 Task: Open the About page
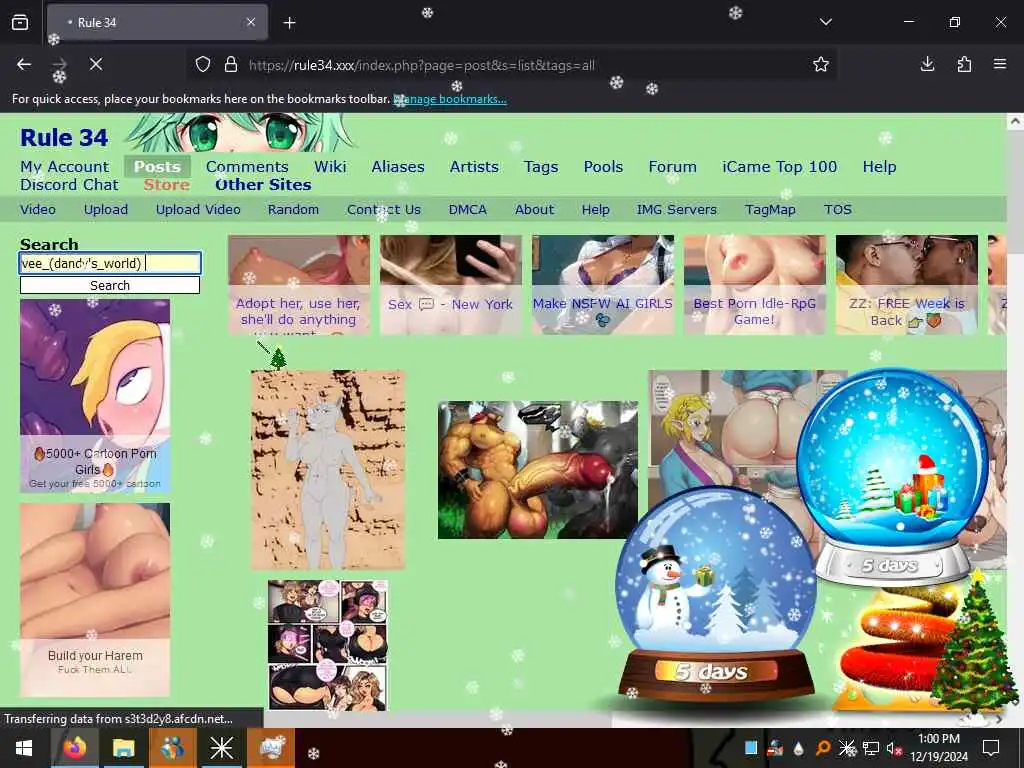[x=534, y=210]
